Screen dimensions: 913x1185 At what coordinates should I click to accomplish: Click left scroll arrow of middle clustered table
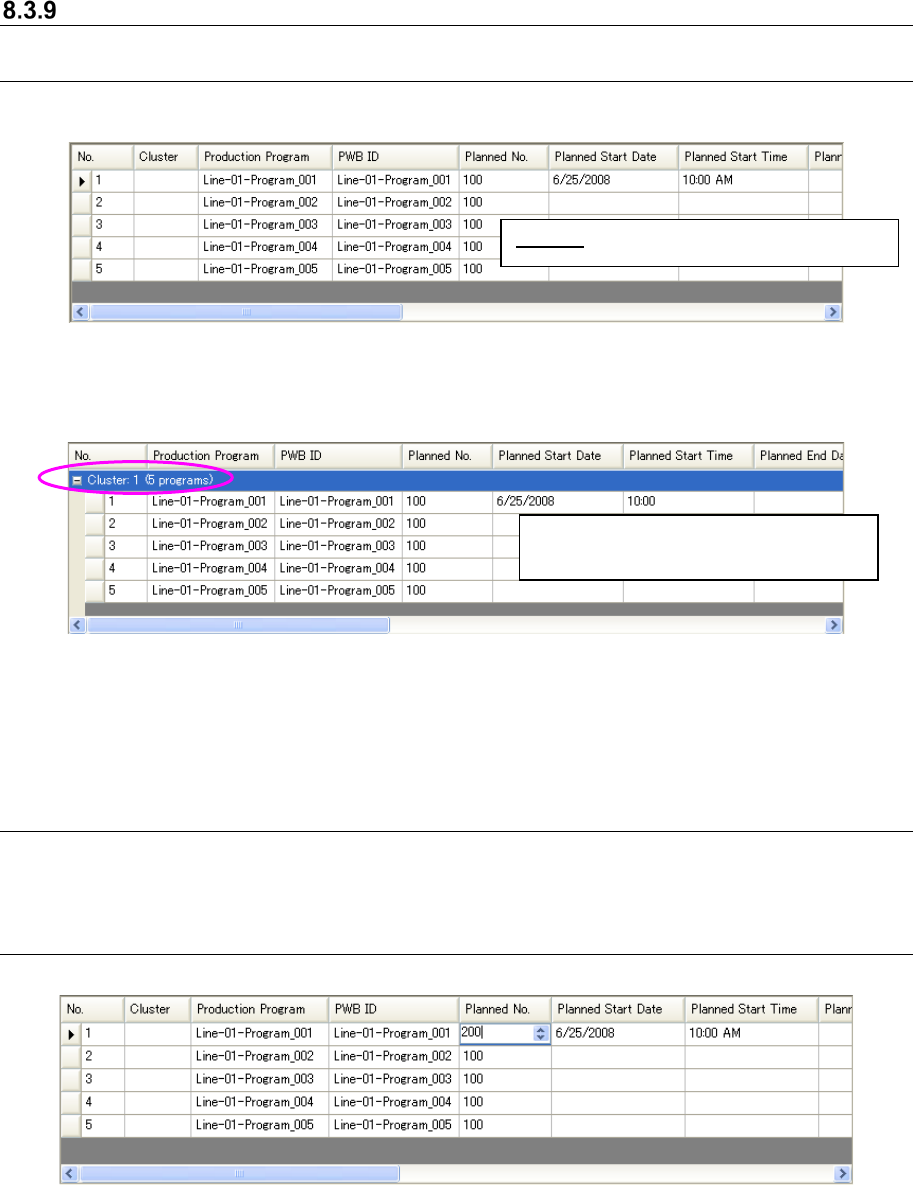77,625
